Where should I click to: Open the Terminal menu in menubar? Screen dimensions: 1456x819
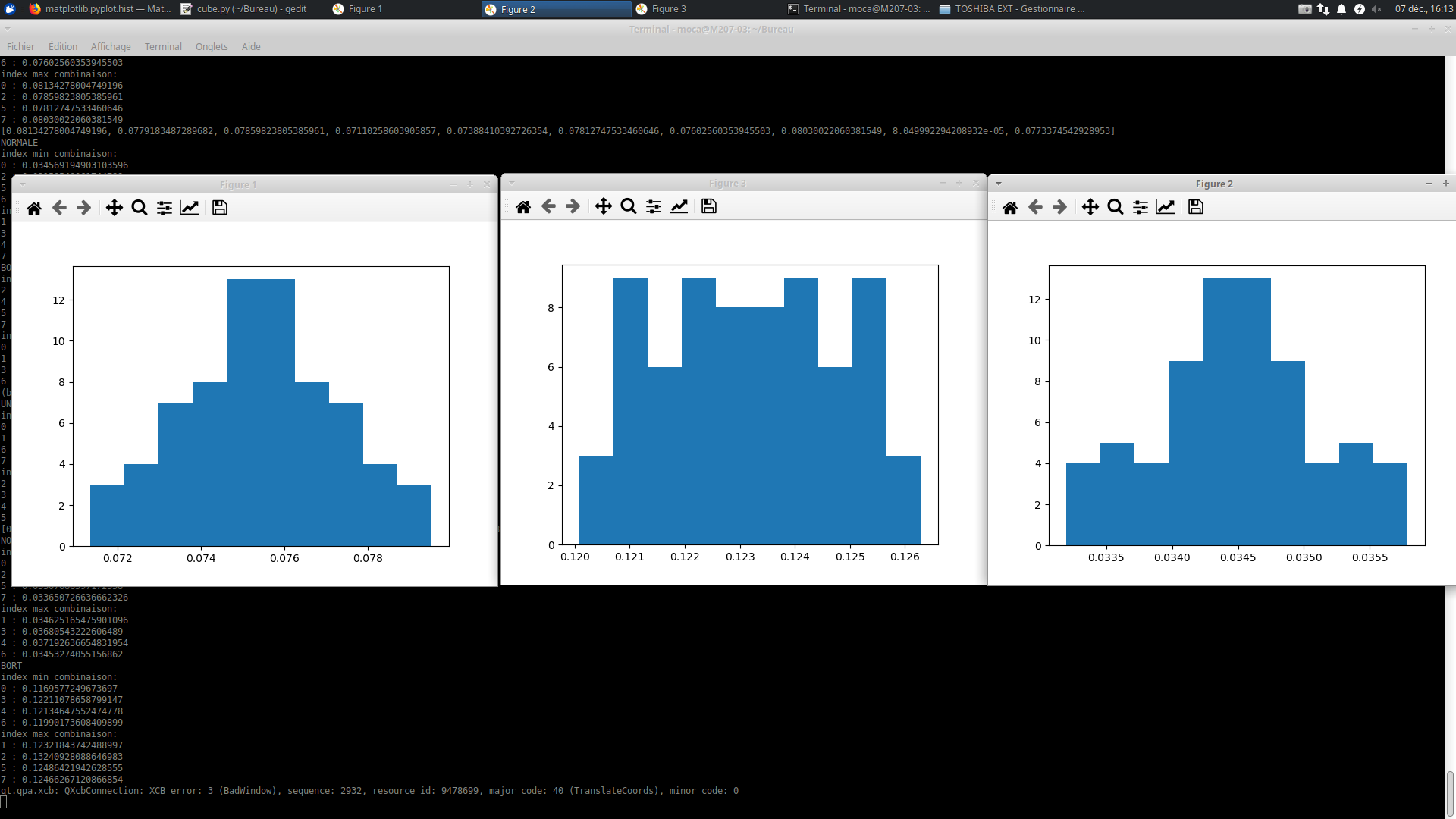pyautogui.click(x=163, y=46)
